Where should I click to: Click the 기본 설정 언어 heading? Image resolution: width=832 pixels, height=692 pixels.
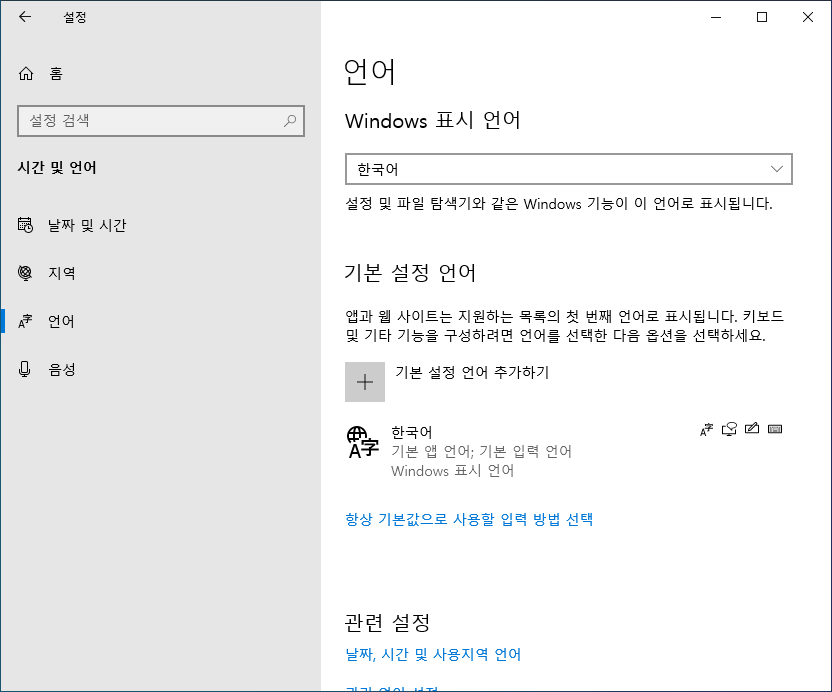pos(410,273)
